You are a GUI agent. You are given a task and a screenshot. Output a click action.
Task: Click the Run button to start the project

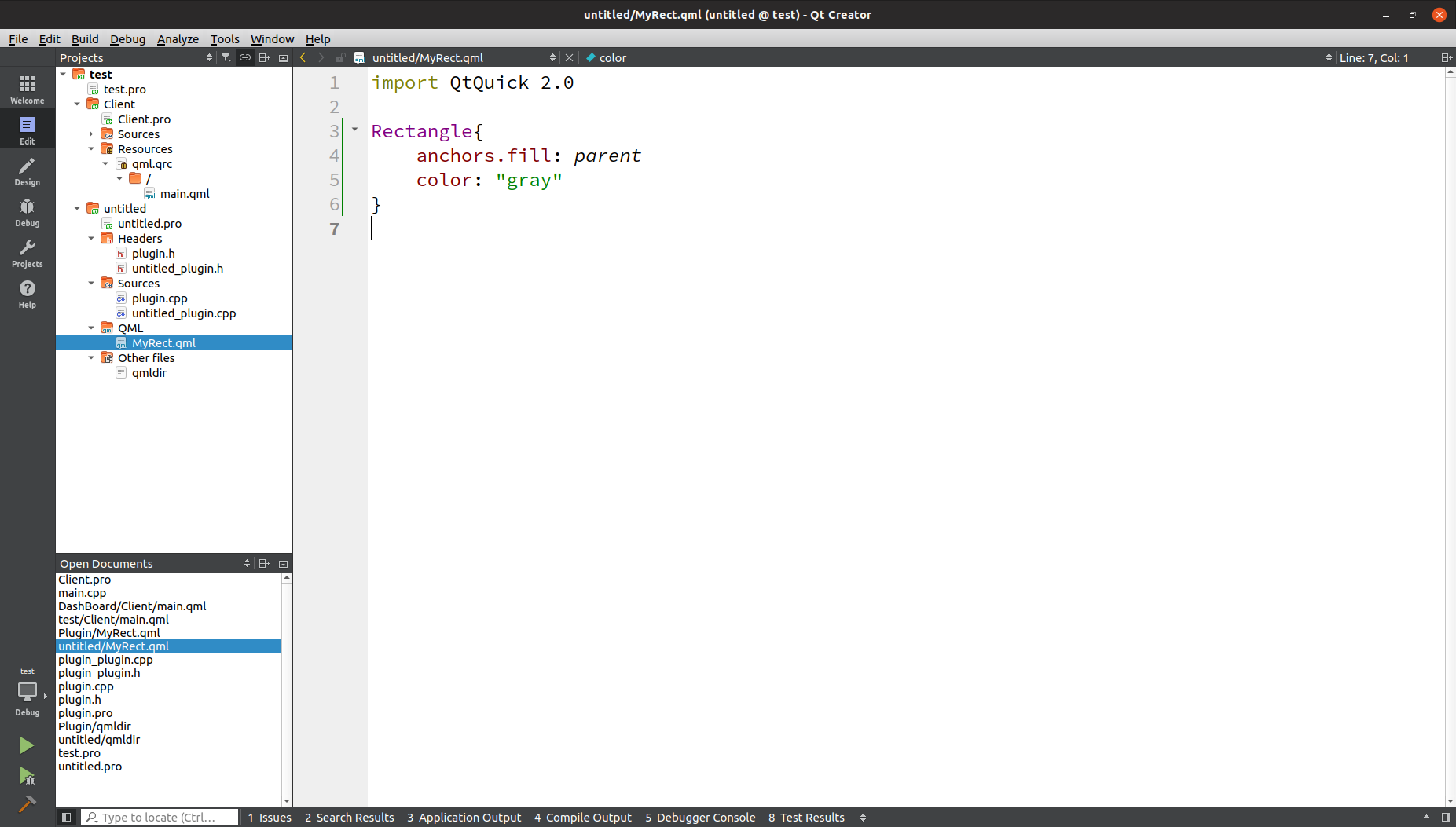pos(27,745)
